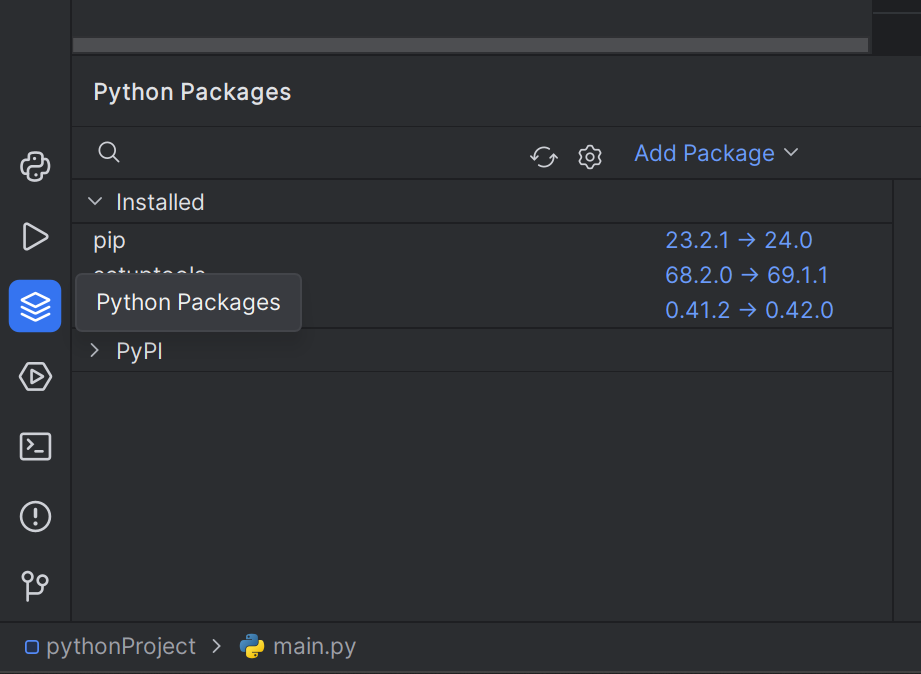Reload the package repositories list

pyautogui.click(x=543, y=156)
